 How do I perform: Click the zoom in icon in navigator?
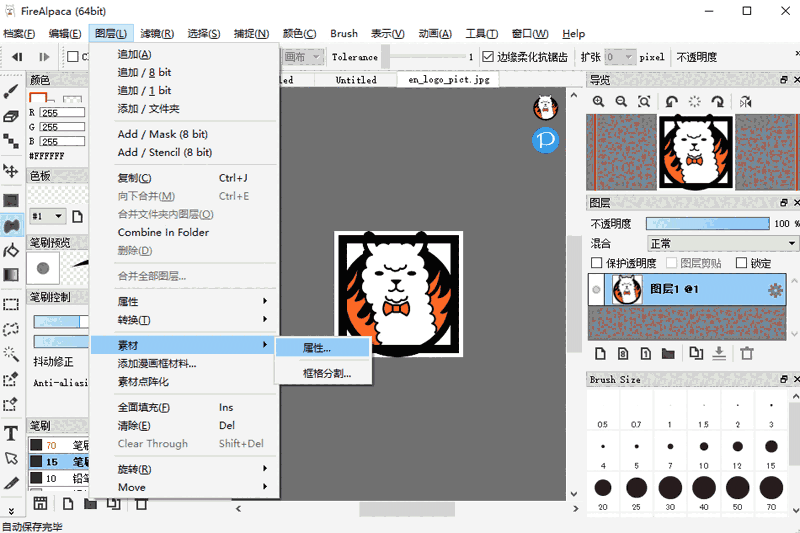[x=598, y=101]
